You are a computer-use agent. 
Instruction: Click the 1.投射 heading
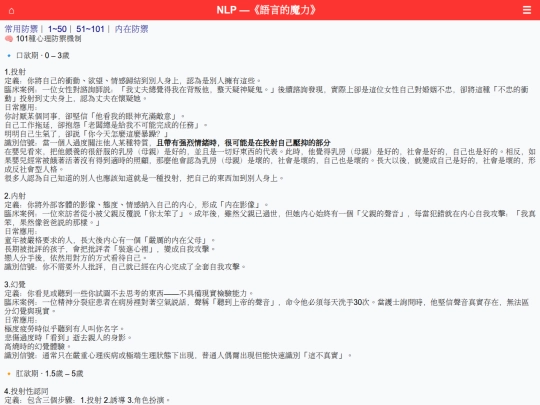tap(15, 72)
